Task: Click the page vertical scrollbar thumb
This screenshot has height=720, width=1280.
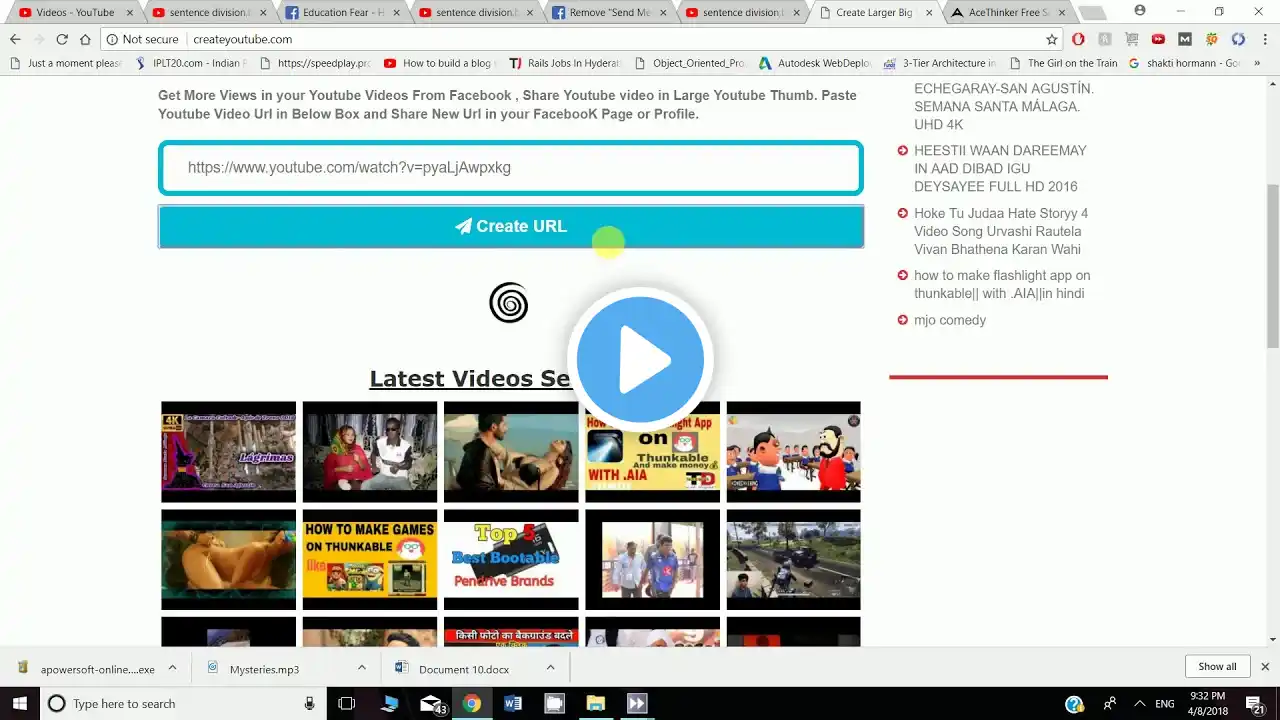Action: [x=1272, y=266]
